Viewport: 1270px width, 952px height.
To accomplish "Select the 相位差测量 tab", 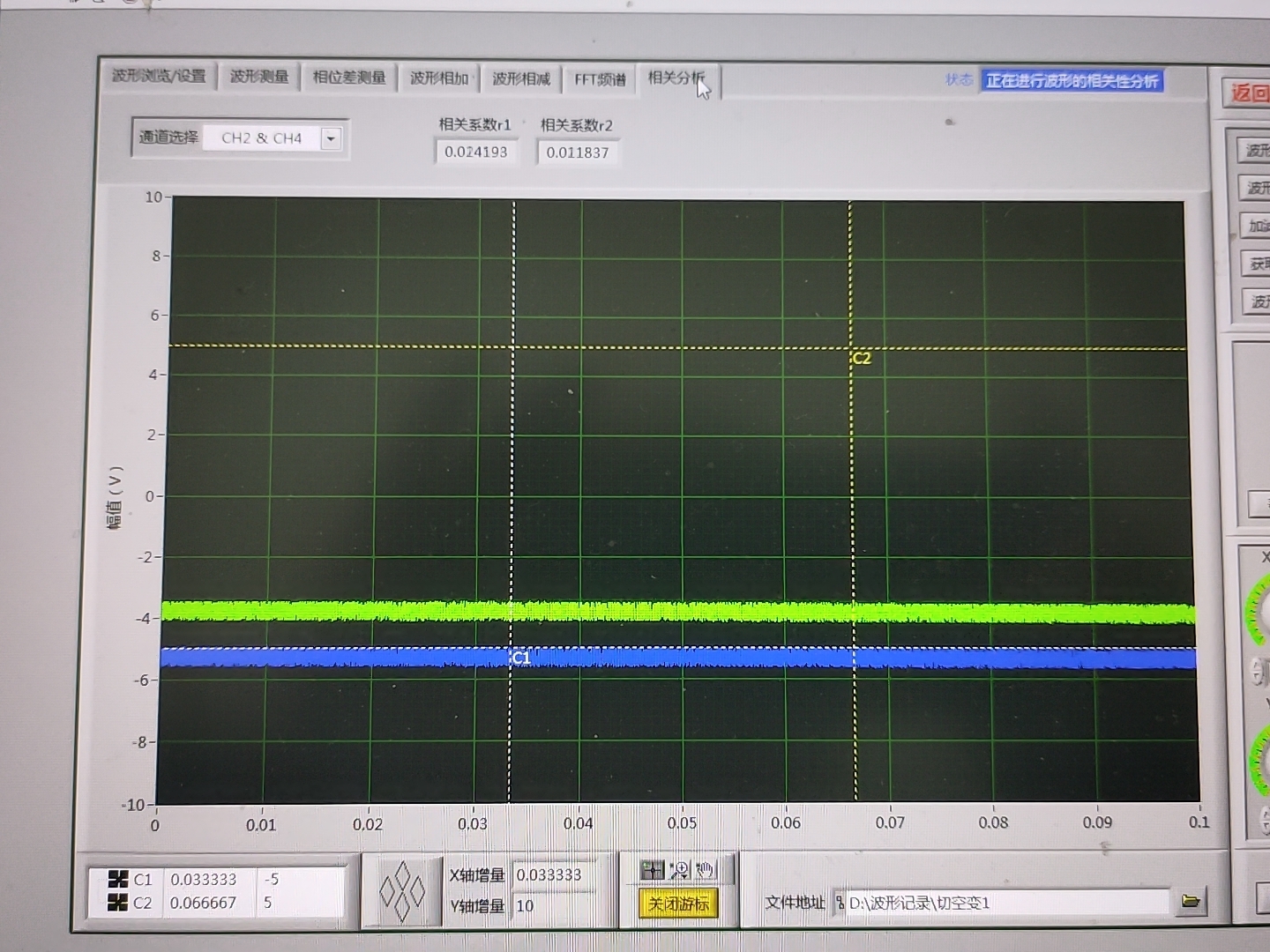I will tap(349, 78).
